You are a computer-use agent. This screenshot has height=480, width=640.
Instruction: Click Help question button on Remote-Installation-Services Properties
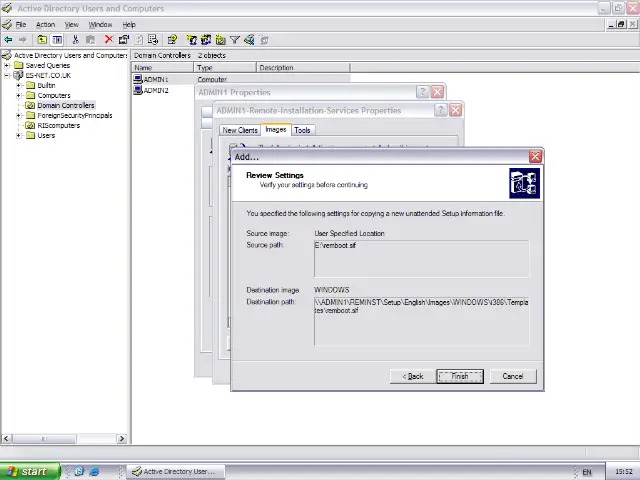[440, 110]
